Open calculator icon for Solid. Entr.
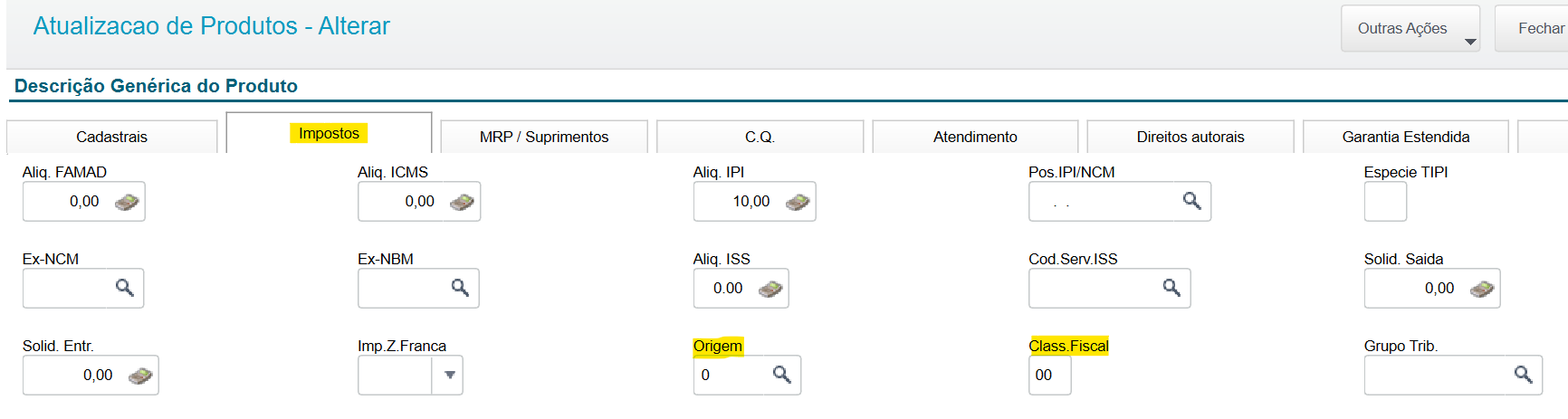Viewport: 1568px width, 419px height. [x=140, y=376]
